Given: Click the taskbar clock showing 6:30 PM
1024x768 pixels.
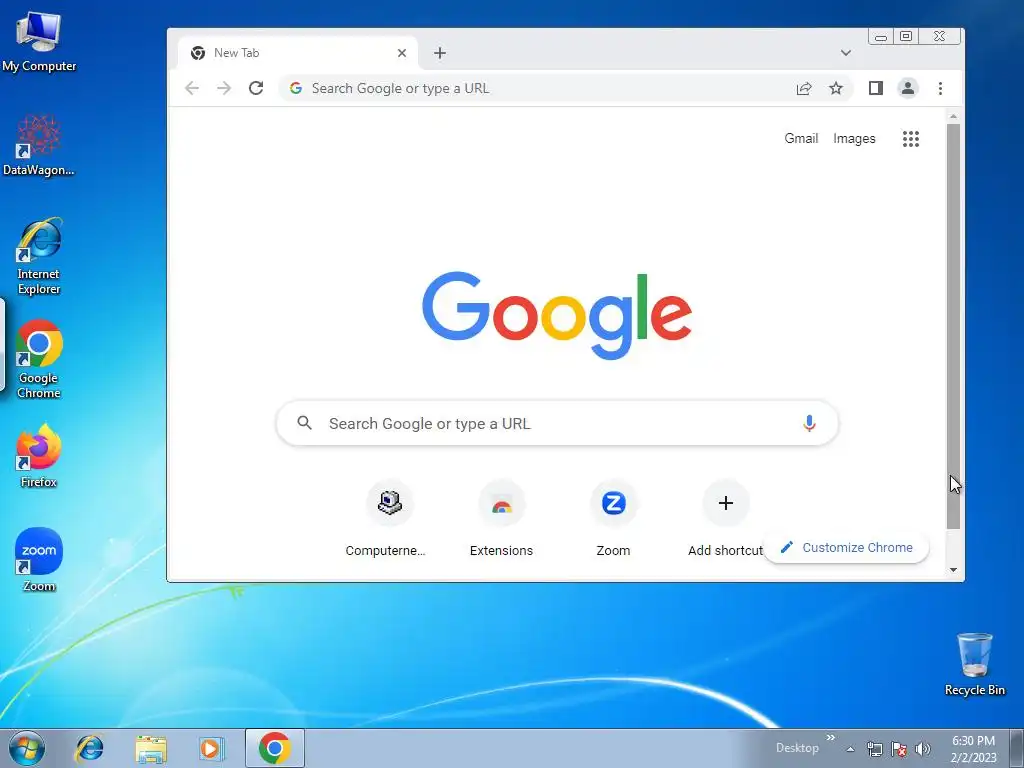Looking at the screenshot, I should tap(973, 749).
